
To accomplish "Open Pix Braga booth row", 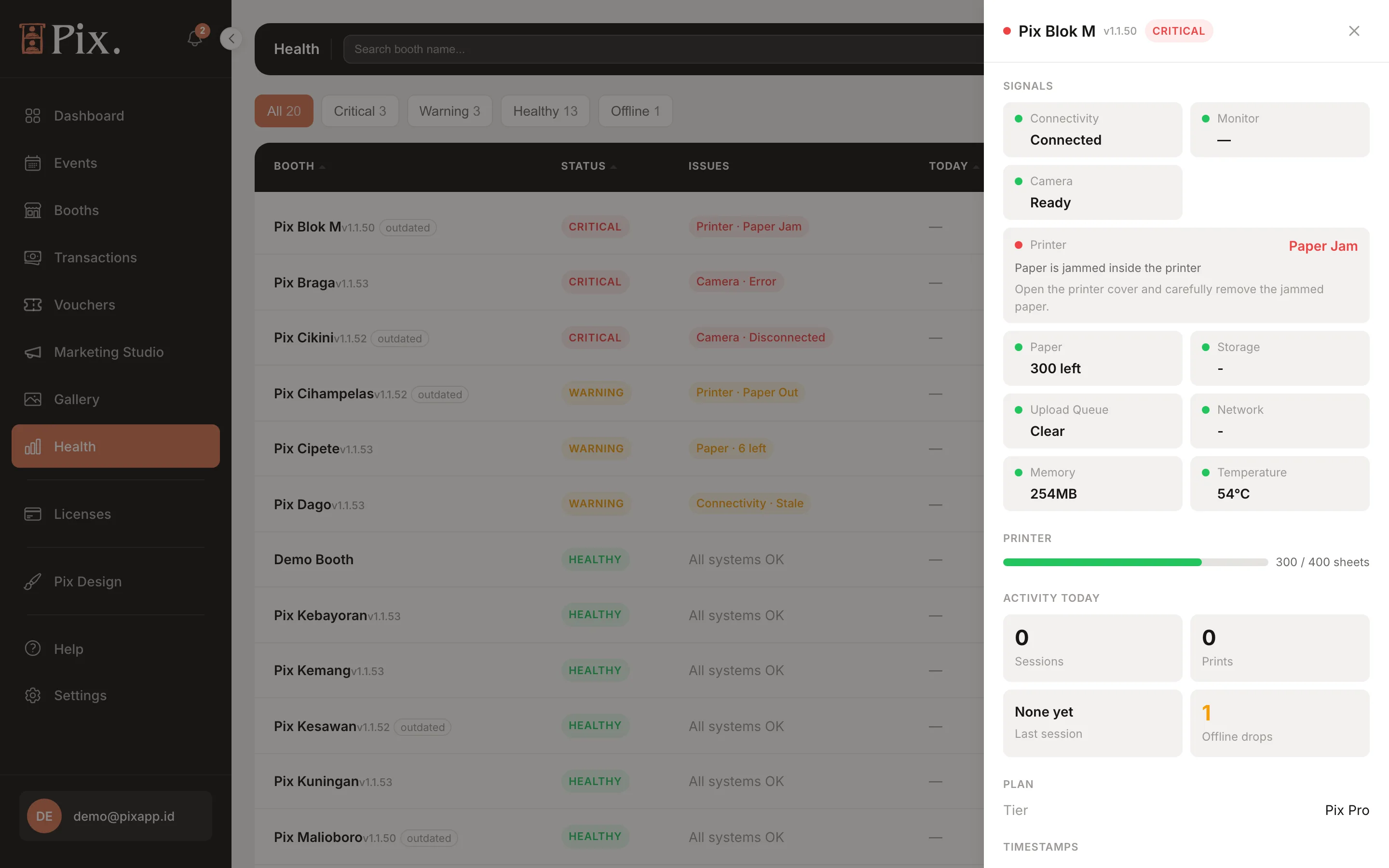I will pyautogui.click(x=619, y=283).
